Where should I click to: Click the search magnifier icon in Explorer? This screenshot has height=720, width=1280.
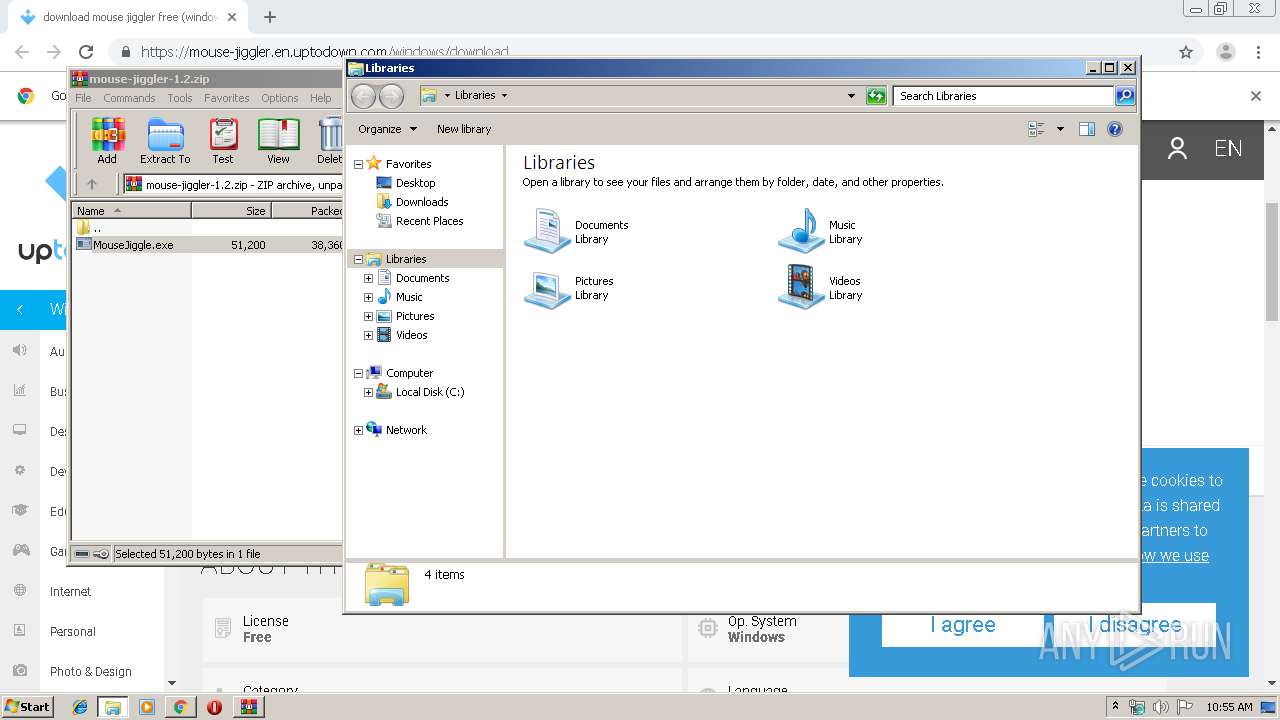pyautogui.click(x=1125, y=96)
